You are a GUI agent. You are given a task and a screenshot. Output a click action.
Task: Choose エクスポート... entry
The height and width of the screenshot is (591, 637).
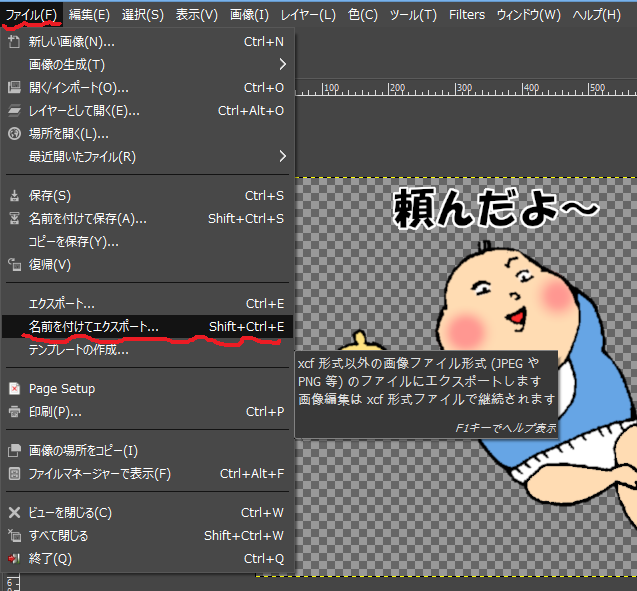[x=147, y=303]
